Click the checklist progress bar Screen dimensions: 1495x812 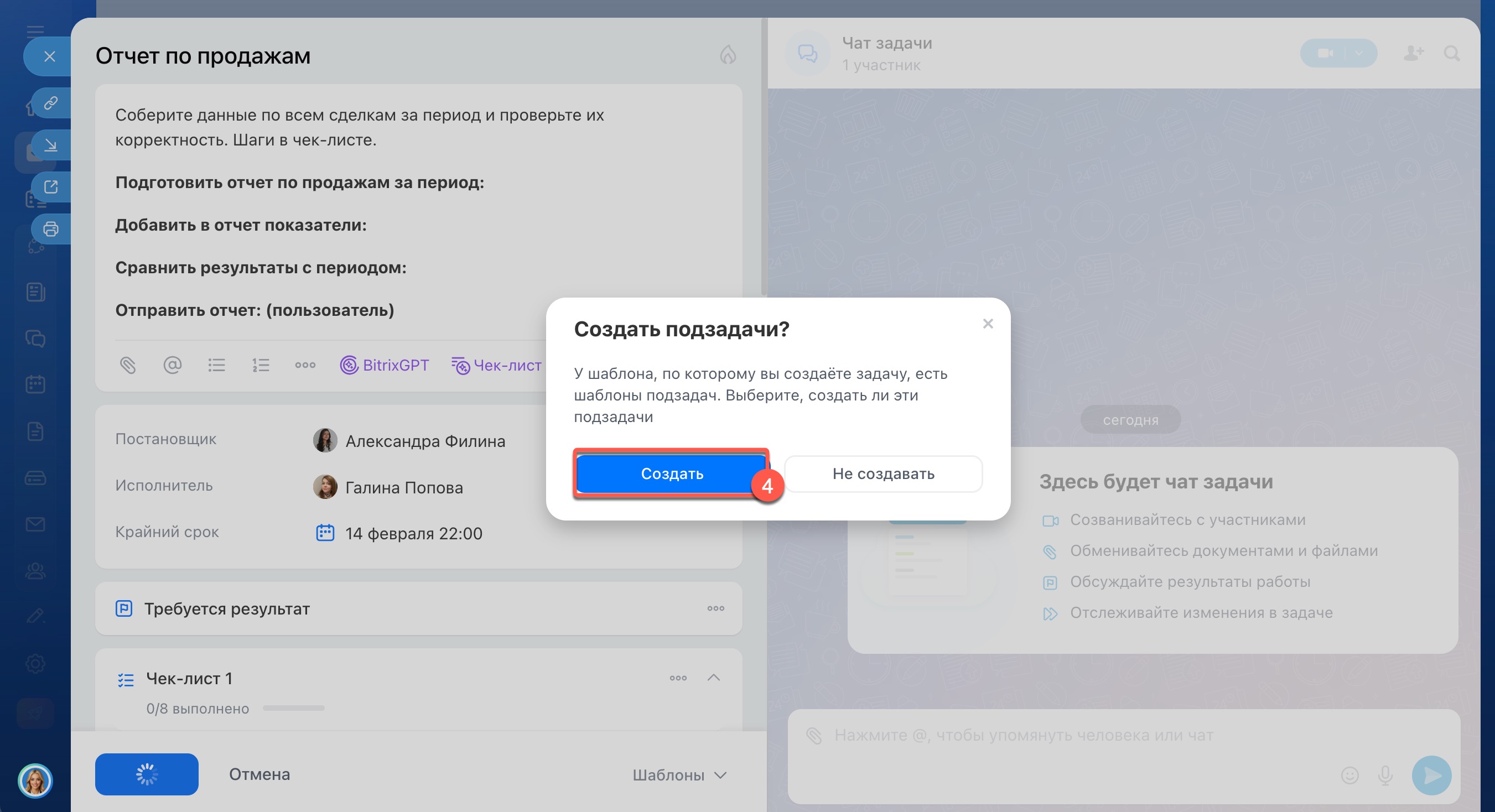294,708
